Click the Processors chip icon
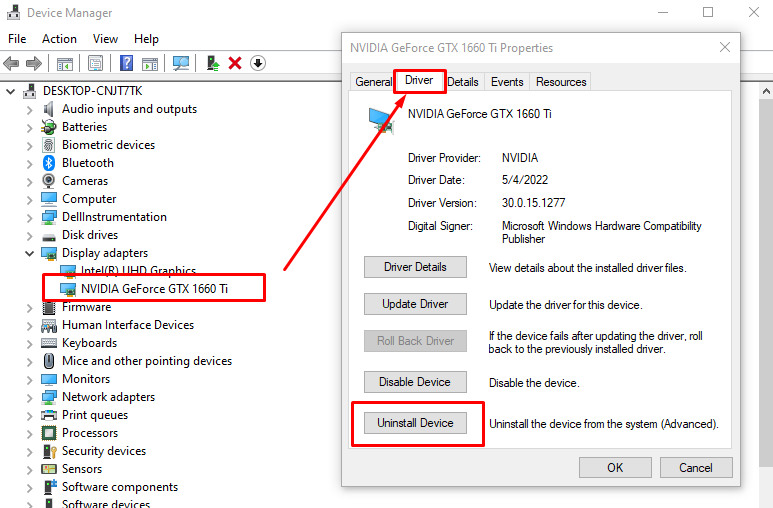This screenshot has height=508, width=773. click(x=49, y=433)
